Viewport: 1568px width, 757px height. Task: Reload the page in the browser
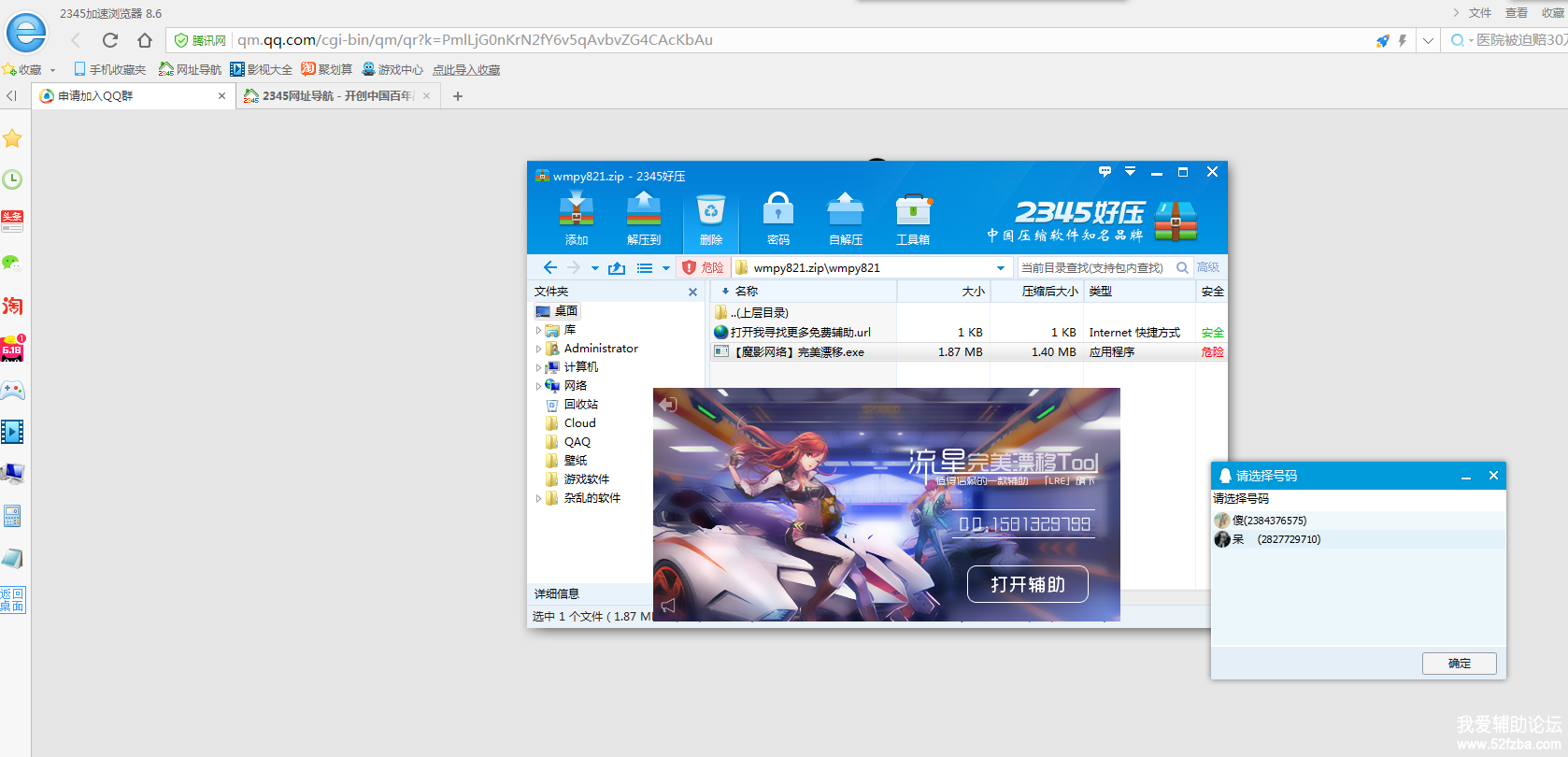[110, 40]
